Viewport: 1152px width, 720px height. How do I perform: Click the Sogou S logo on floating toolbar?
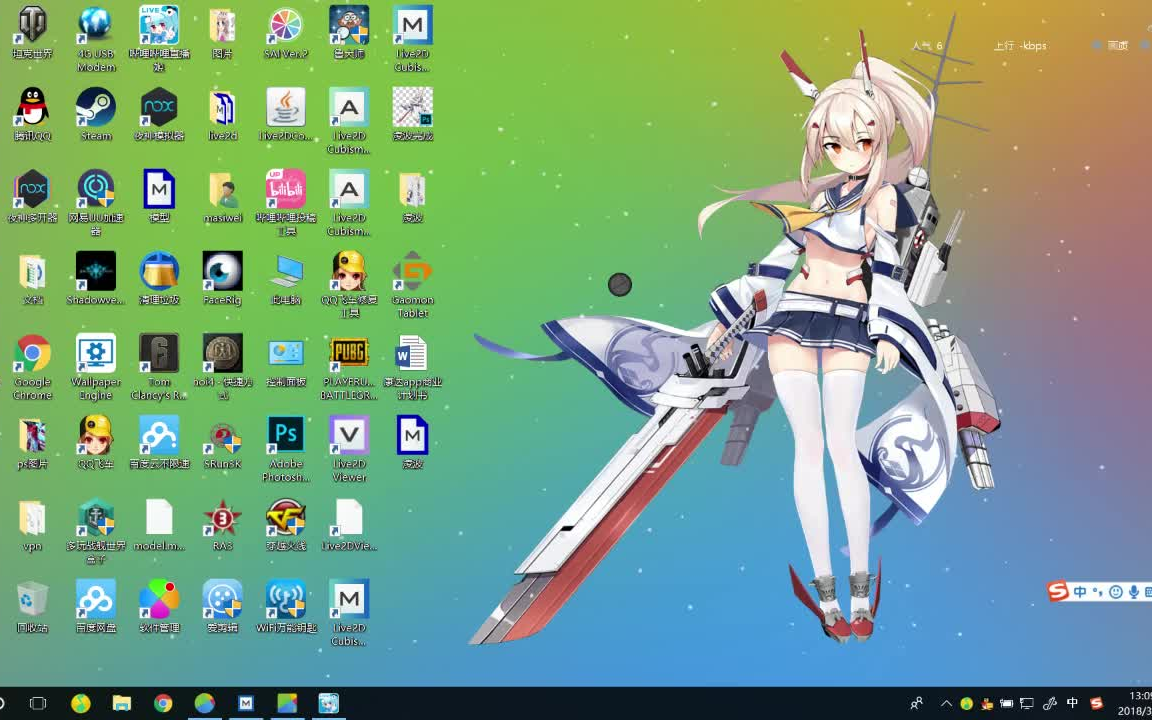tap(1058, 591)
